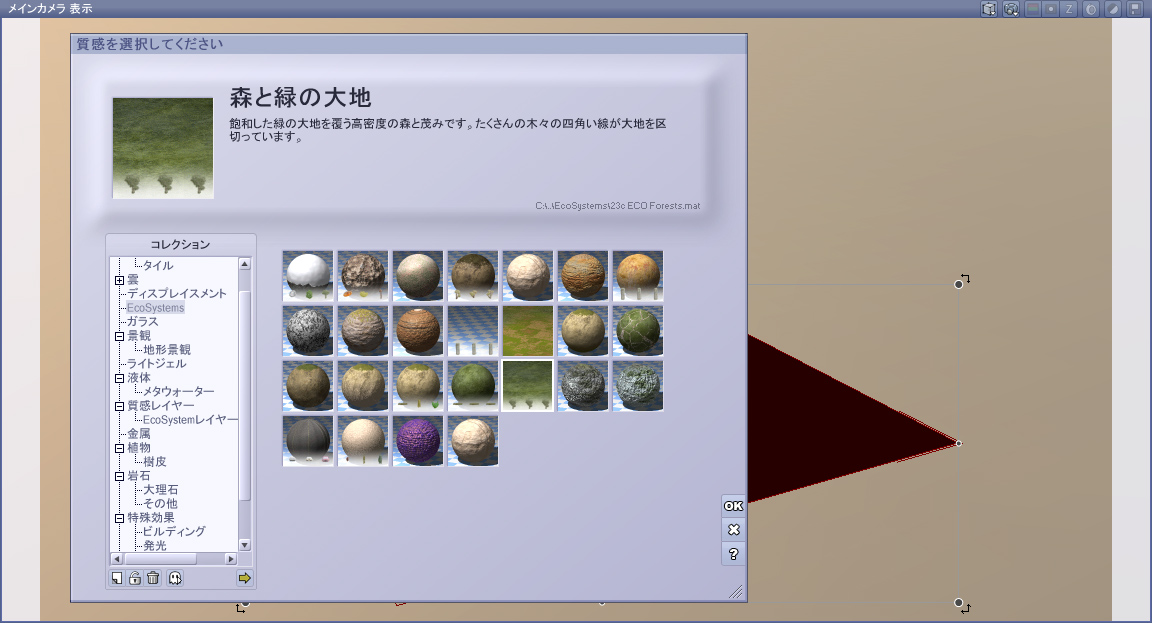
Task: Cancel the dialog with the X button
Action: (733, 530)
